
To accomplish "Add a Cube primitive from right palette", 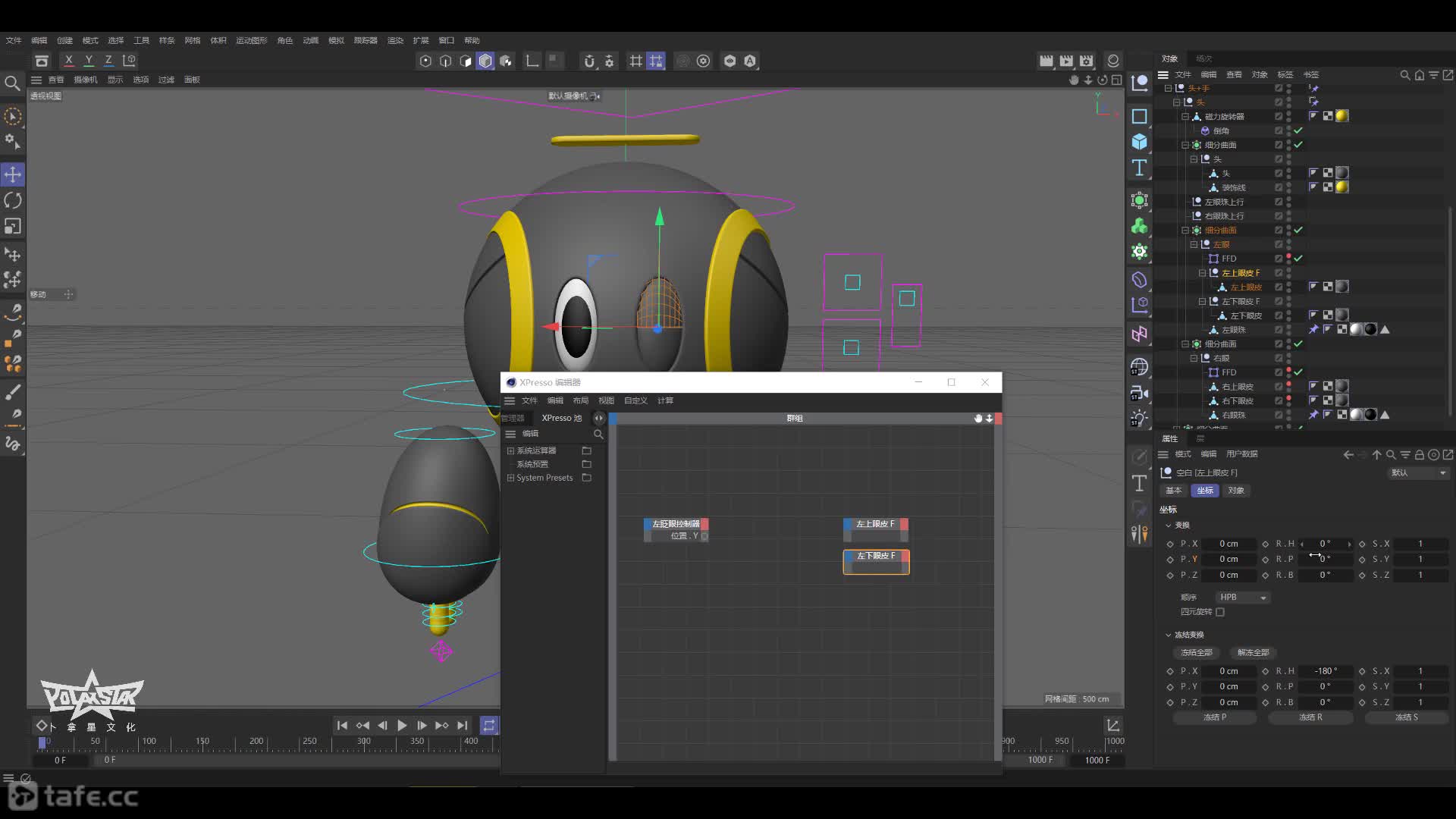I will pyautogui.click(x=1139, y=142).
